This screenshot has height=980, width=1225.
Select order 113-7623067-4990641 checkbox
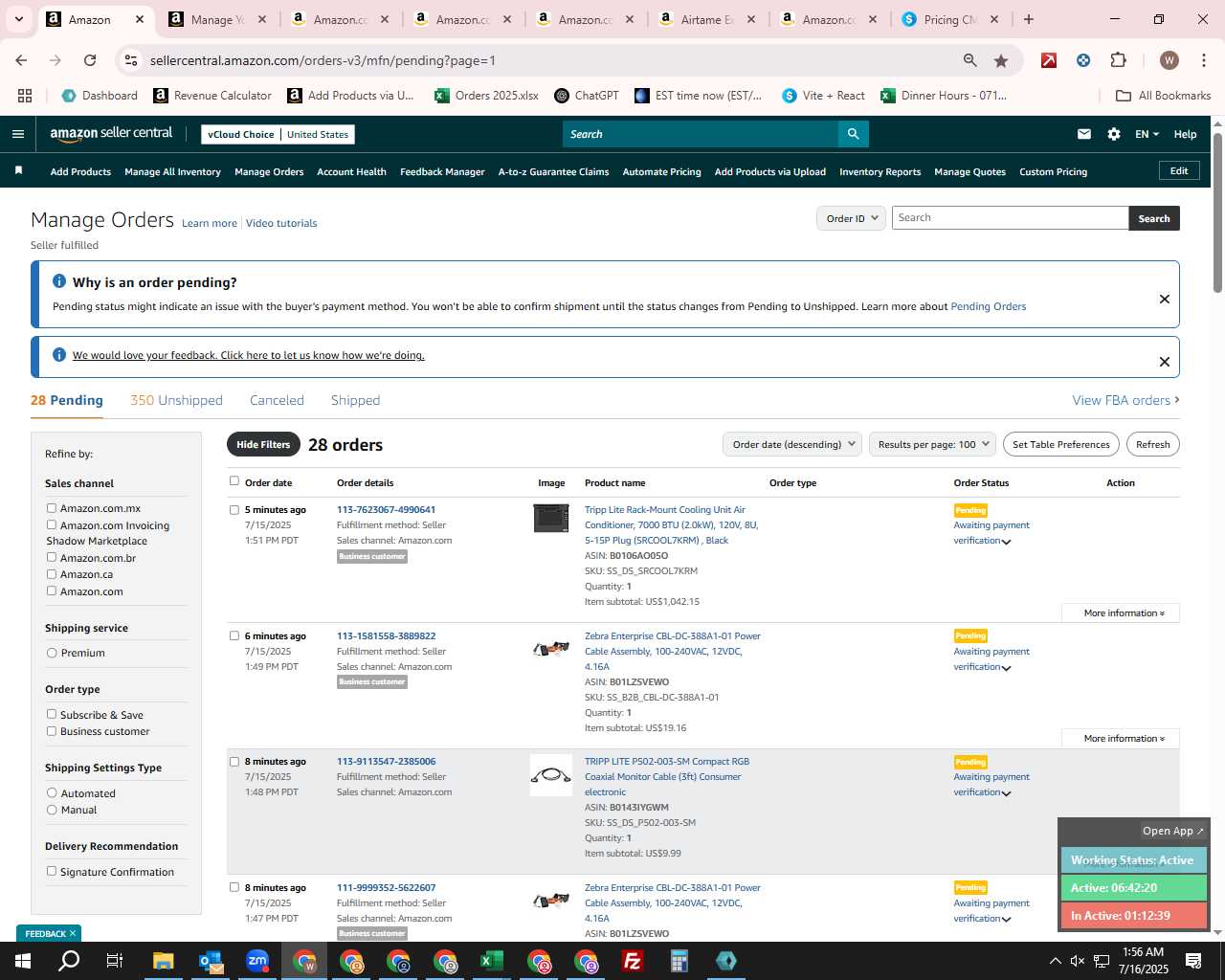tap(234, 510)
